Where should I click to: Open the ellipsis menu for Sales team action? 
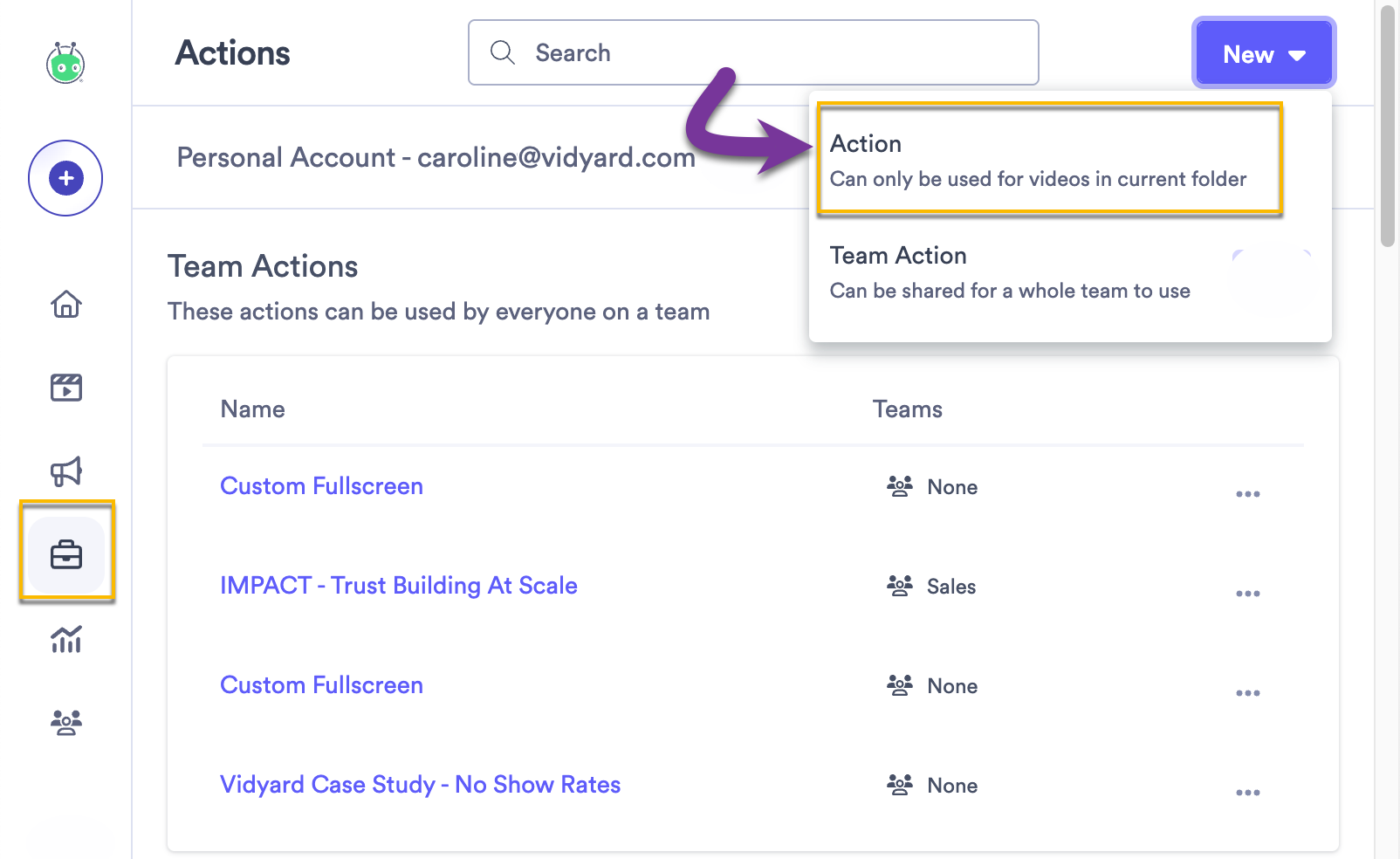click(x=1247, y=593)
